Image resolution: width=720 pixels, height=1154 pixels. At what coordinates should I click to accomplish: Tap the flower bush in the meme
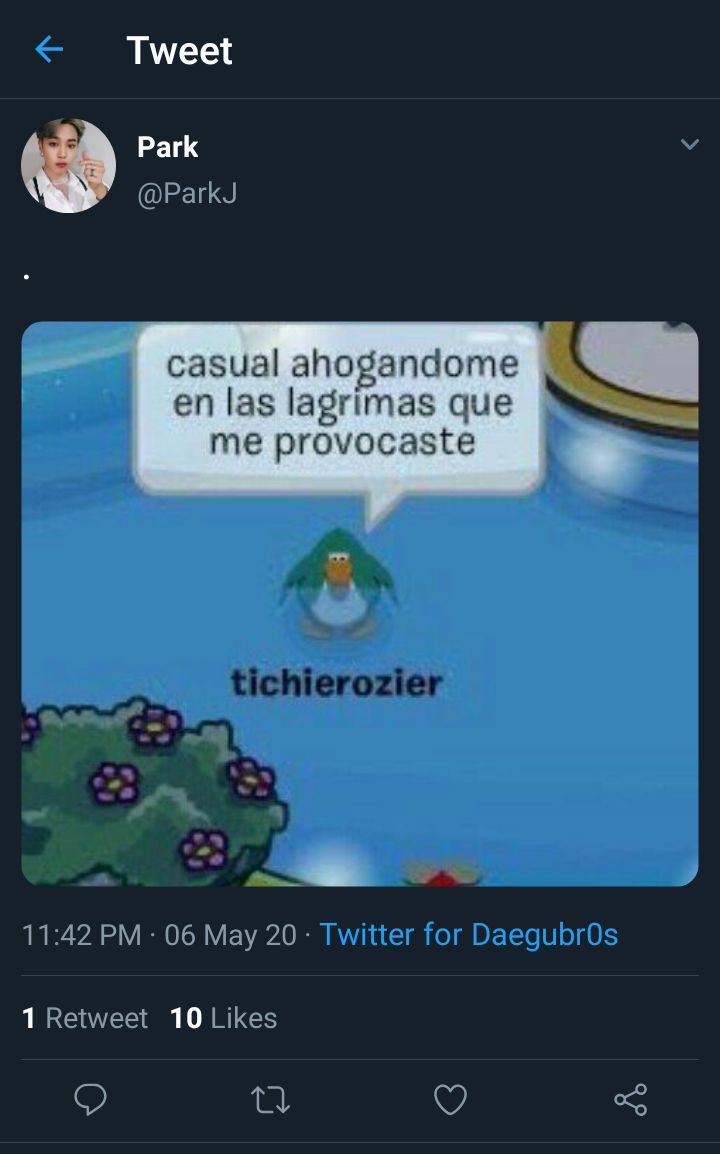point(151,791)
